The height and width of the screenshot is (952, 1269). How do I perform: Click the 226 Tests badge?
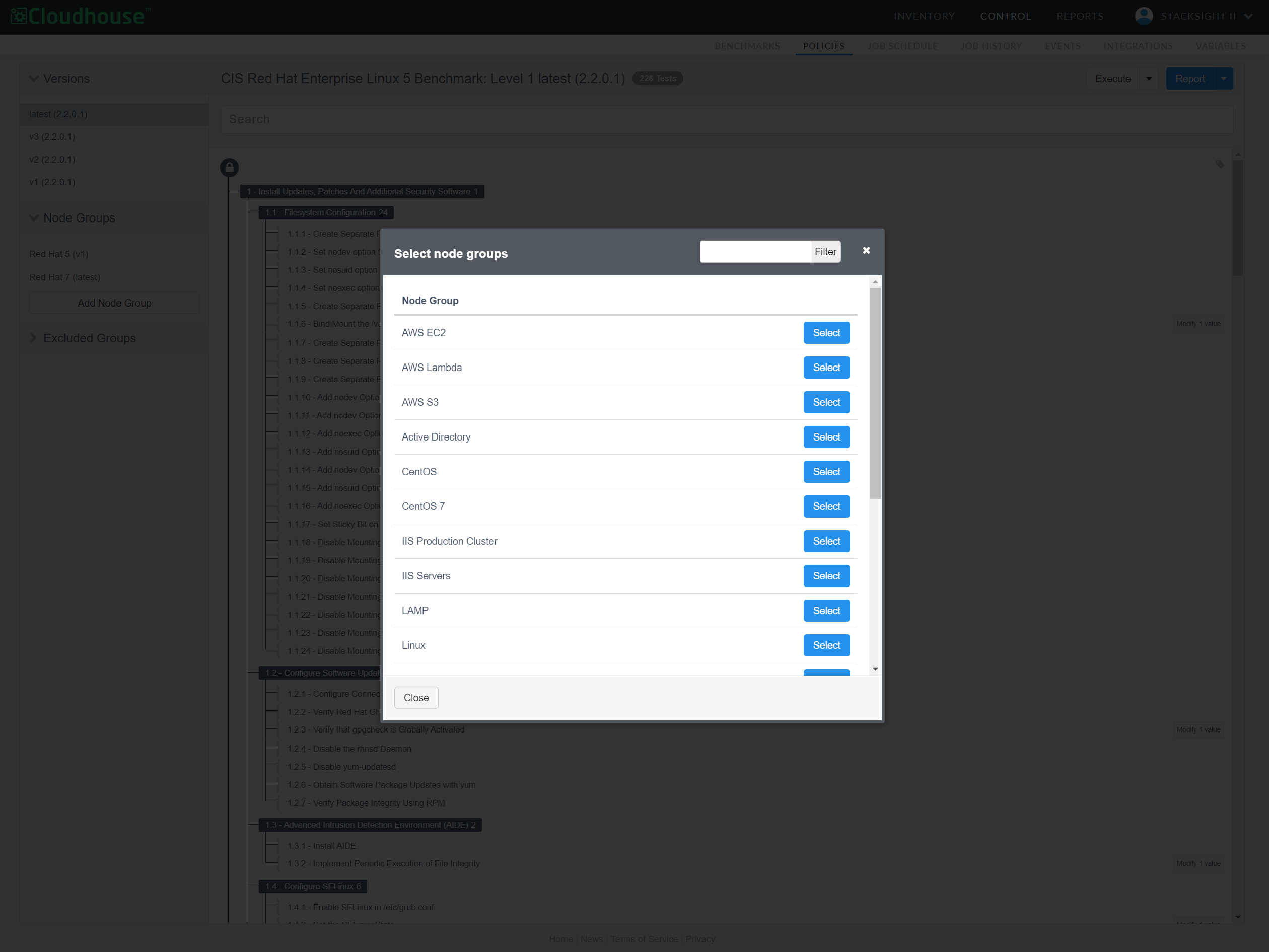658,79
